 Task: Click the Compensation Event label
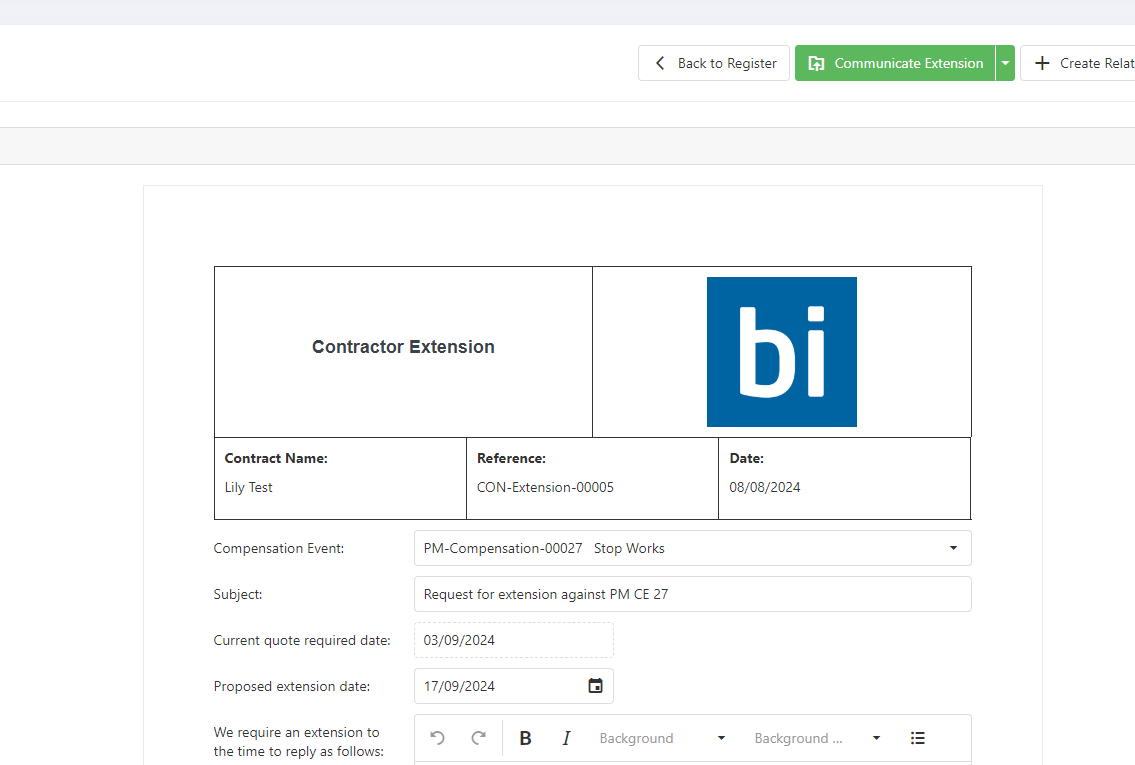pos(279,549)
